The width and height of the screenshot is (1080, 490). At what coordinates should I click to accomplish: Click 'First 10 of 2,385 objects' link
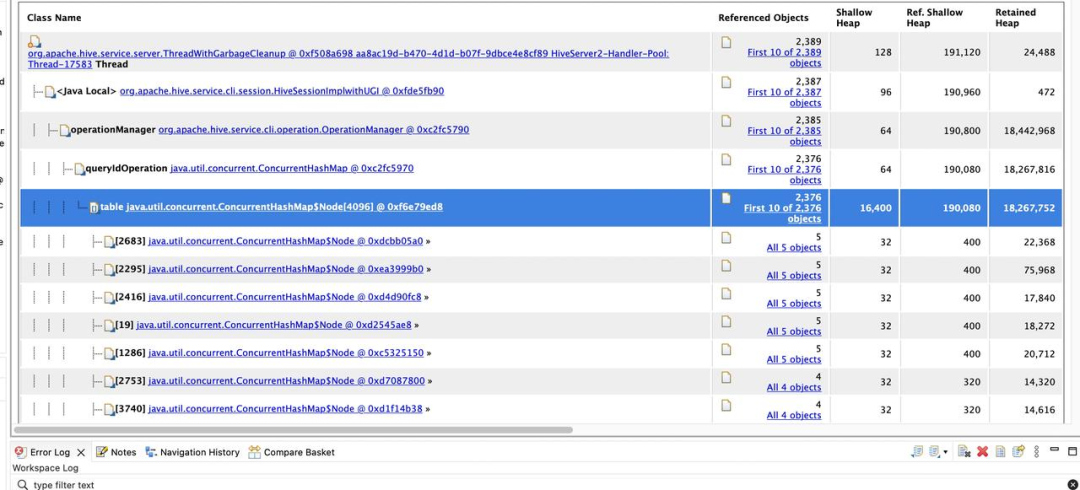(x=785, y=136)
